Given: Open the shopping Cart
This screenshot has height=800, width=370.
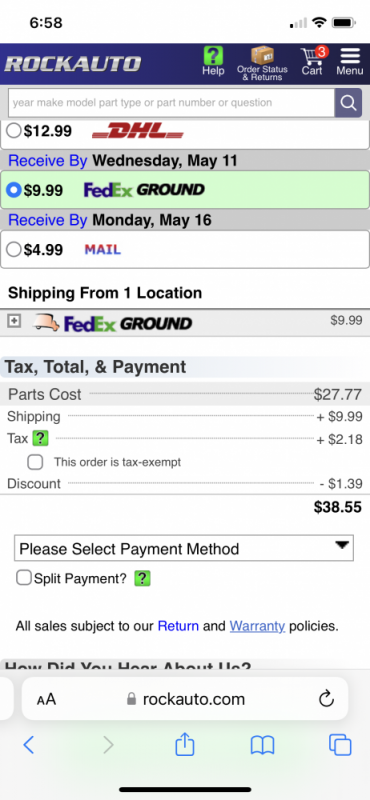Looking at the screenshot, I should (x=312, y=61).
